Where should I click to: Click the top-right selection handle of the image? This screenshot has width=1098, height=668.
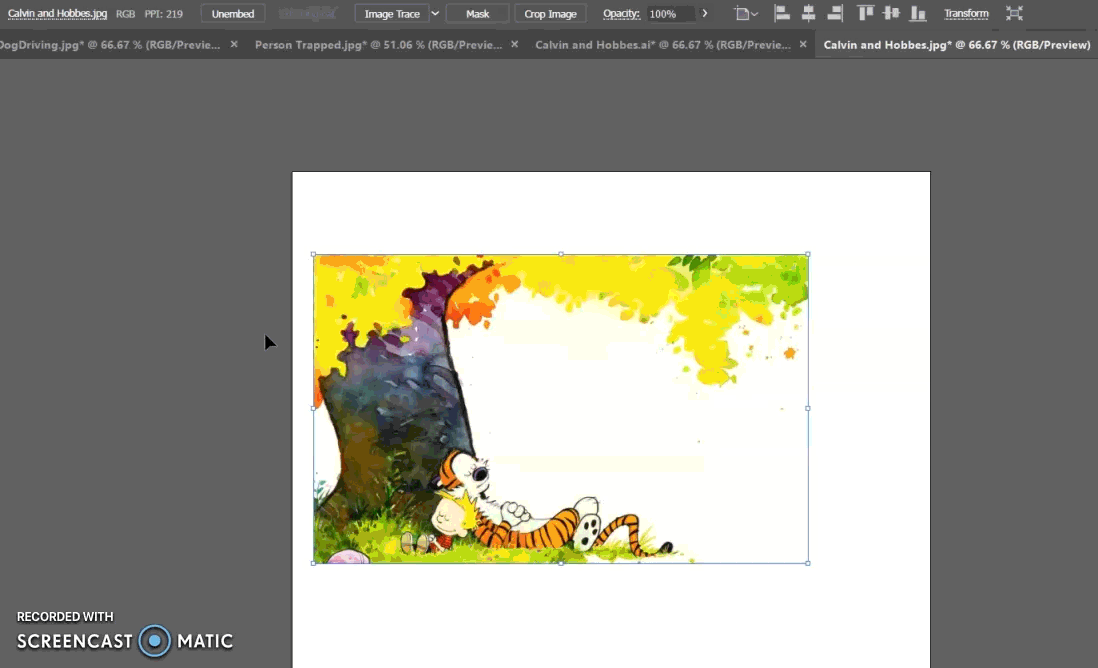808,254
